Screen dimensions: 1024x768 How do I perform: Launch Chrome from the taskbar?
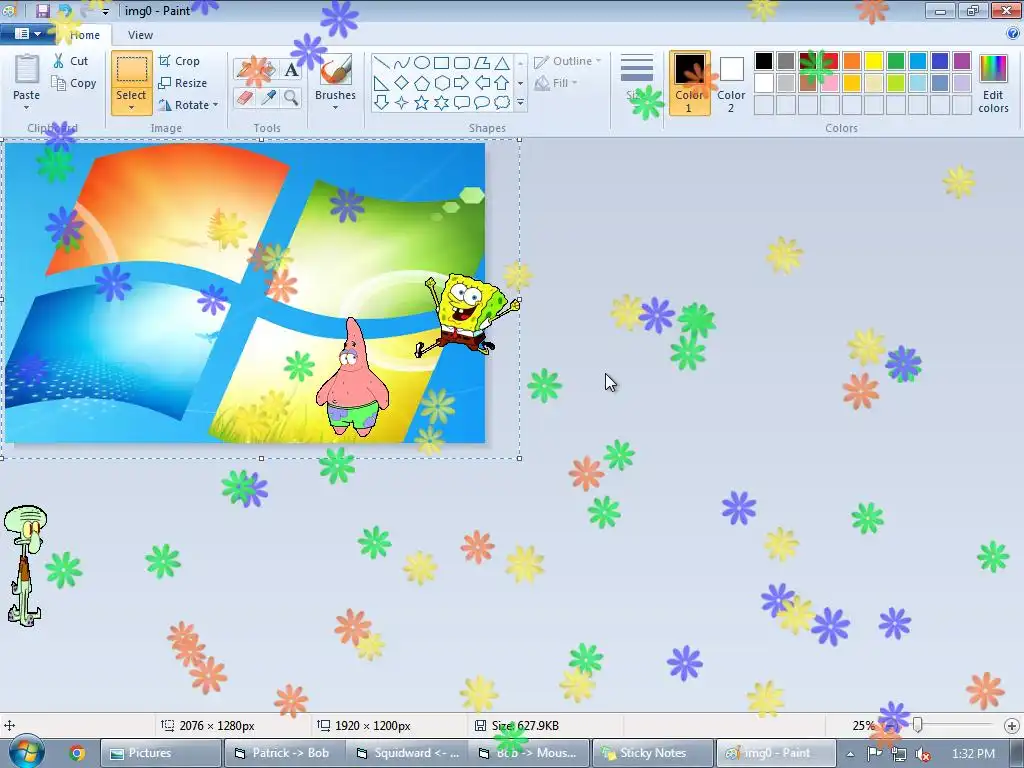tap(77, 753)
